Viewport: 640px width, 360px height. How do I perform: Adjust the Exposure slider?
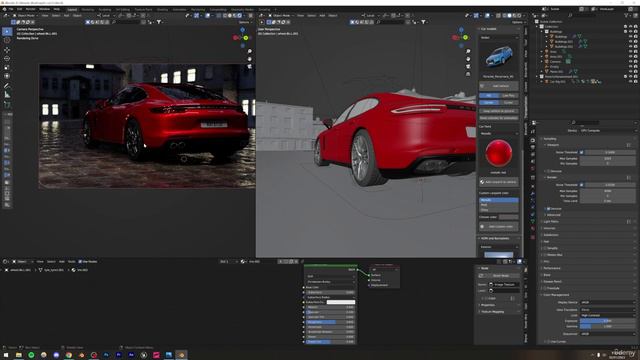607,321
